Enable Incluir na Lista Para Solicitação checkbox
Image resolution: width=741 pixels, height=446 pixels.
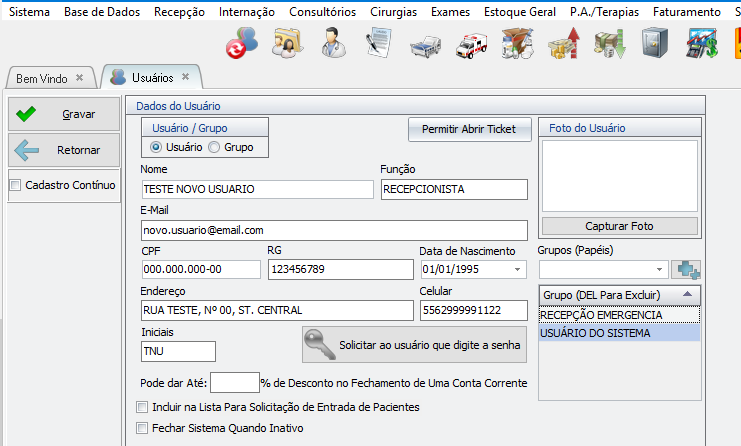pyautogui.click(x=141, y=408)
